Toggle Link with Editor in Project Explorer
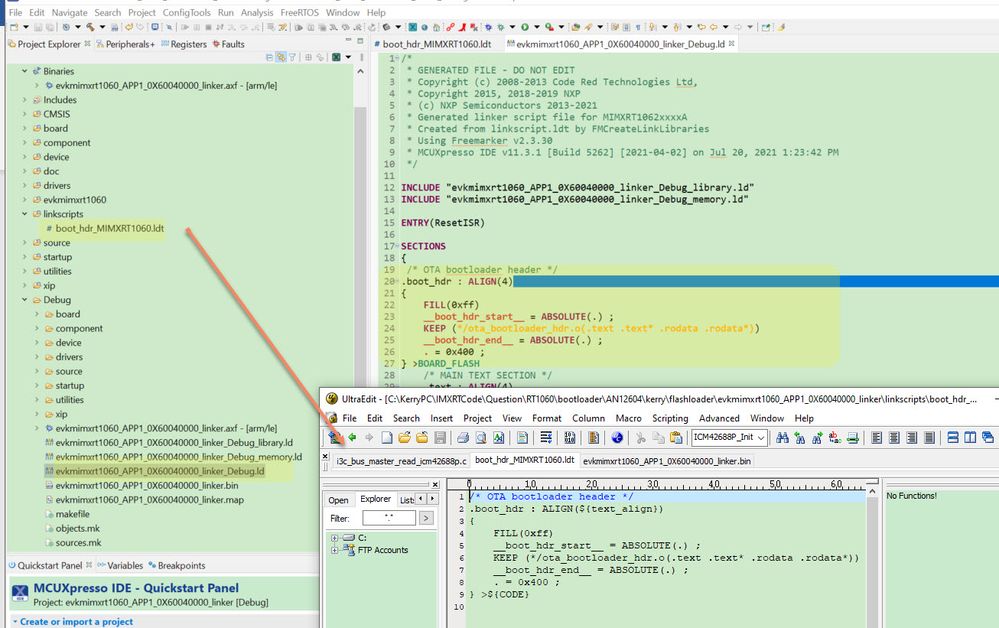 (281, 57)
